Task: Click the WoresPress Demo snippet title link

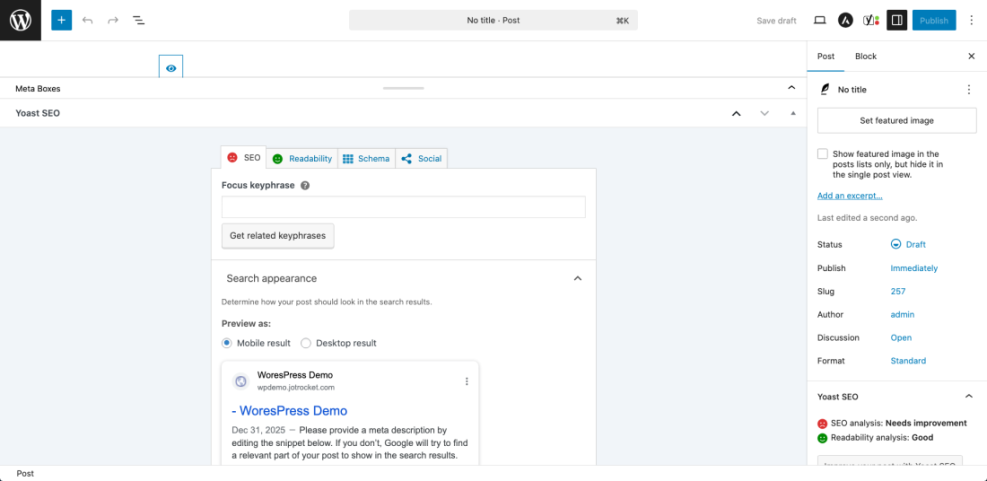Action: (290, 411)
